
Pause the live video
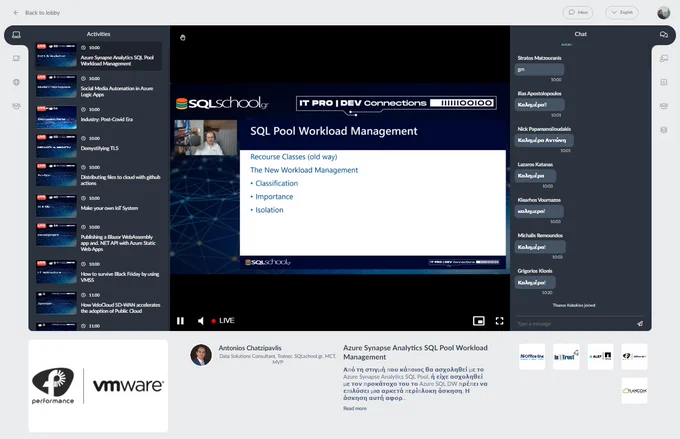click(x=180, y=321)
